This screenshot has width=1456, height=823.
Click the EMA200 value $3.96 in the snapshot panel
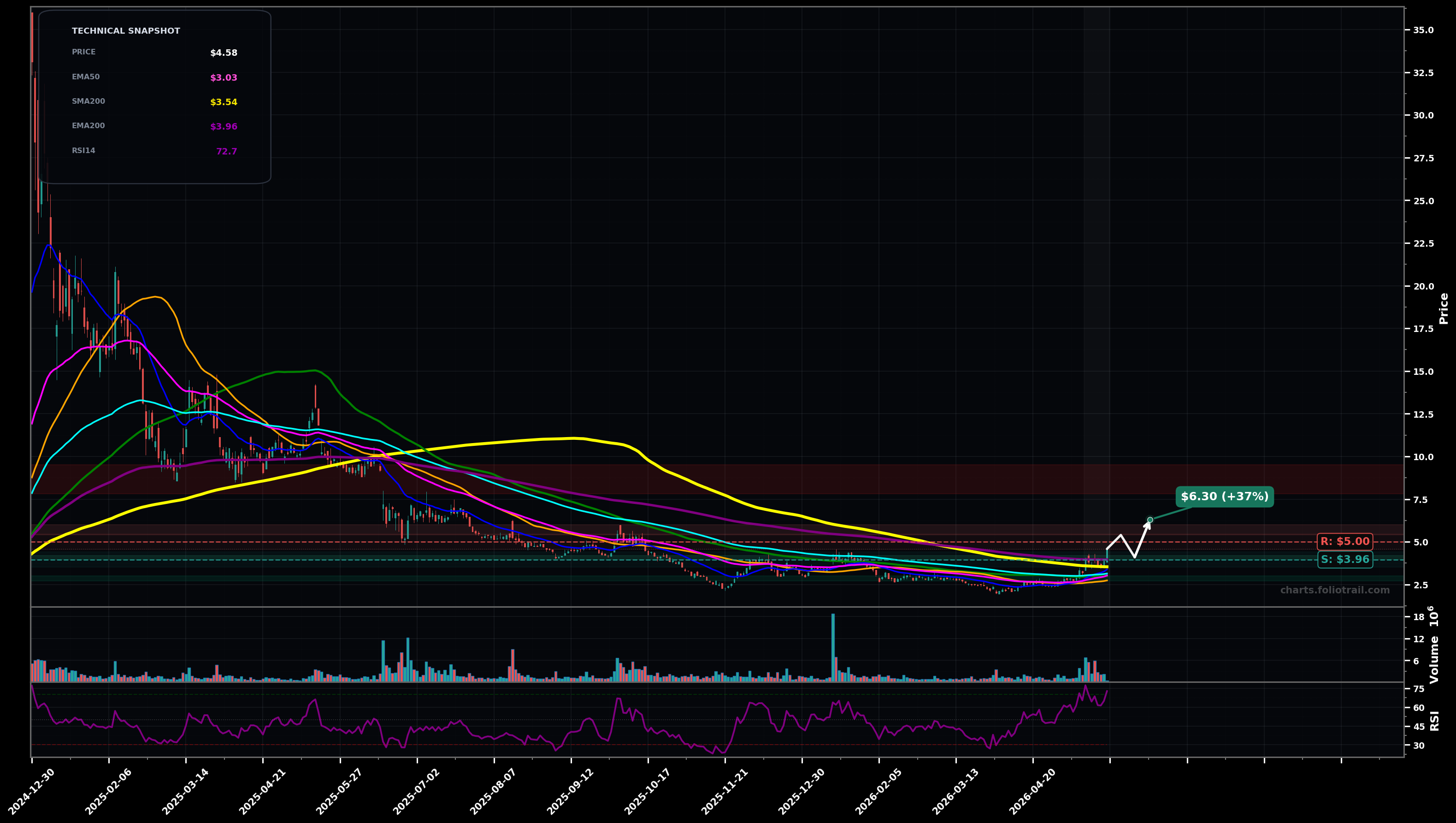[x=224, y=127]
